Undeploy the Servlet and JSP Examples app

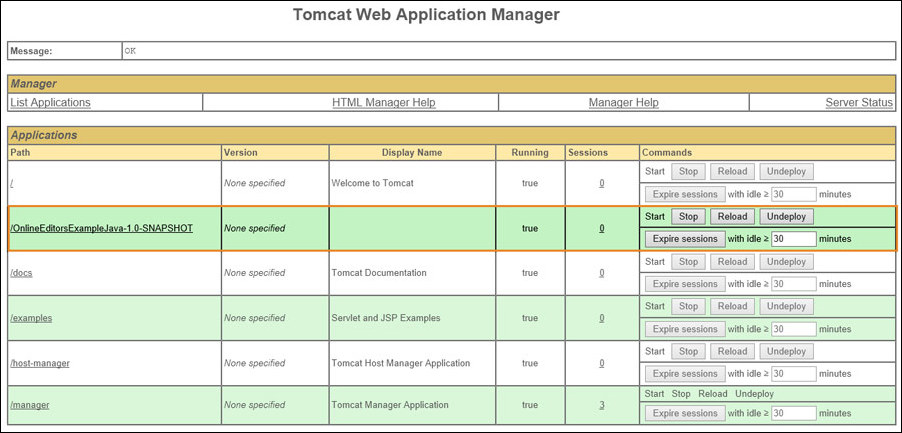pyautogui.click(x=786, y=306)
